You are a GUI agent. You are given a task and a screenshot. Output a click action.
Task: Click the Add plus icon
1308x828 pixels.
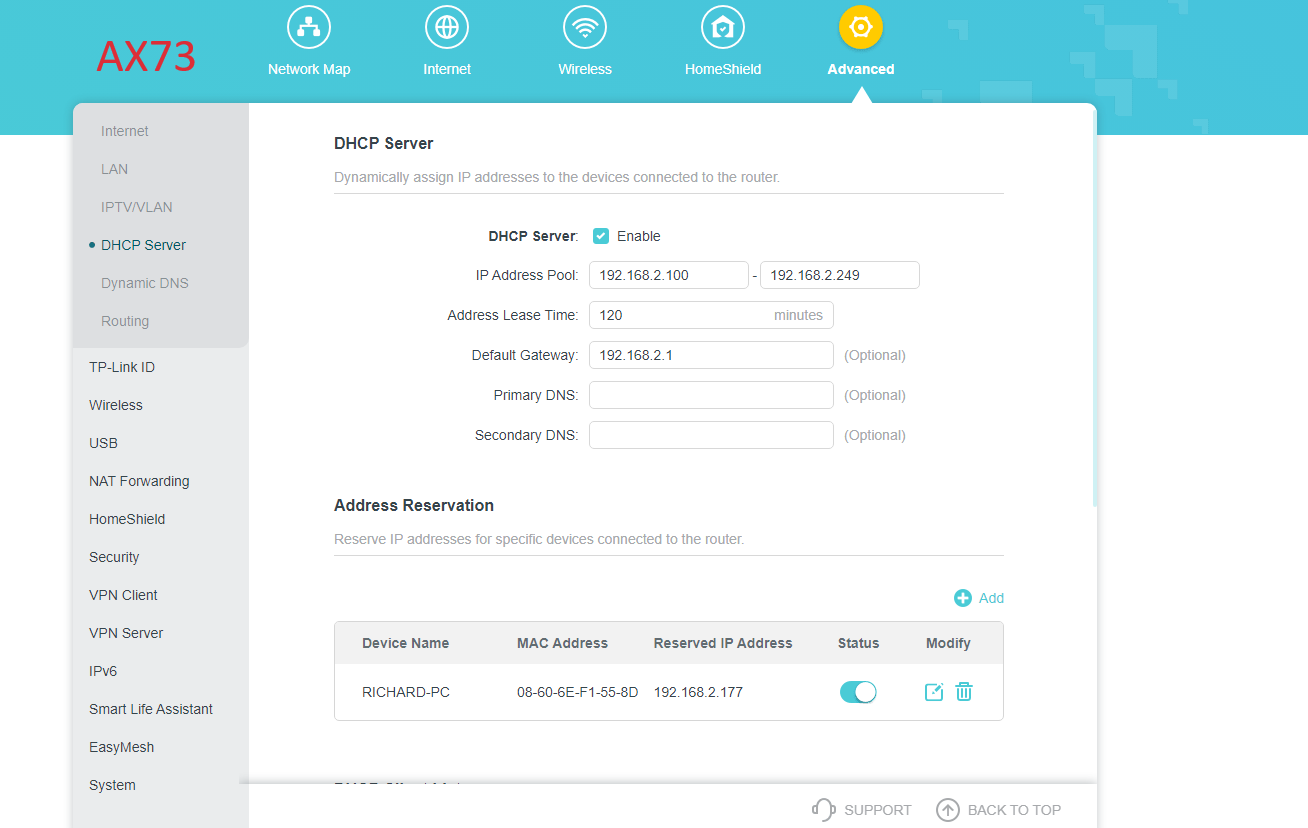[963, 598]
